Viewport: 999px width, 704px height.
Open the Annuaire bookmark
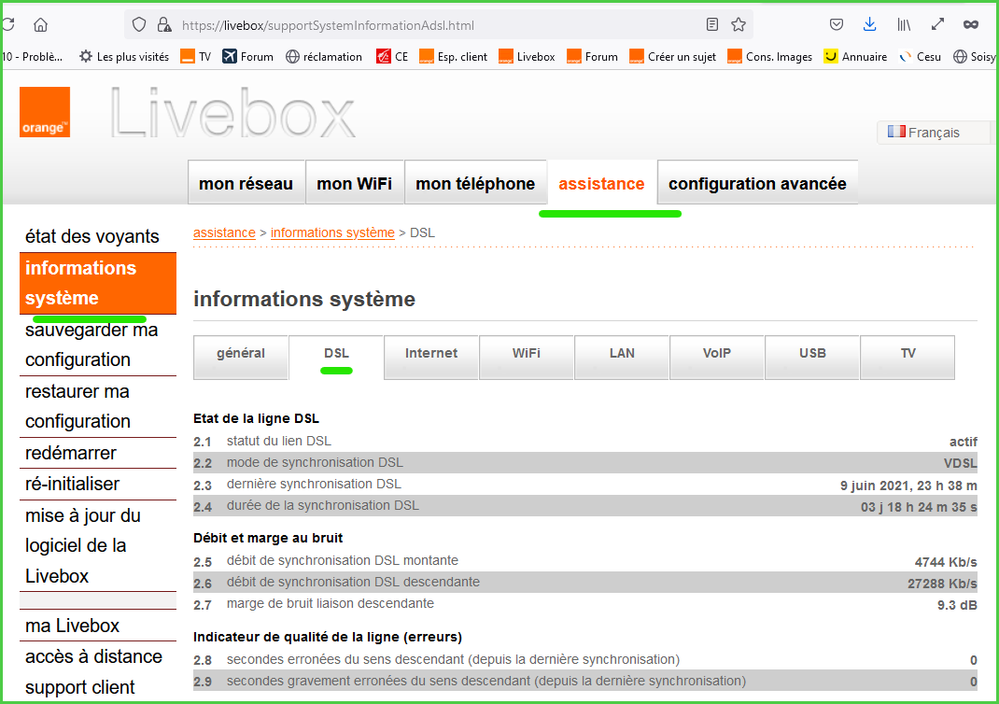click(856, 57)
